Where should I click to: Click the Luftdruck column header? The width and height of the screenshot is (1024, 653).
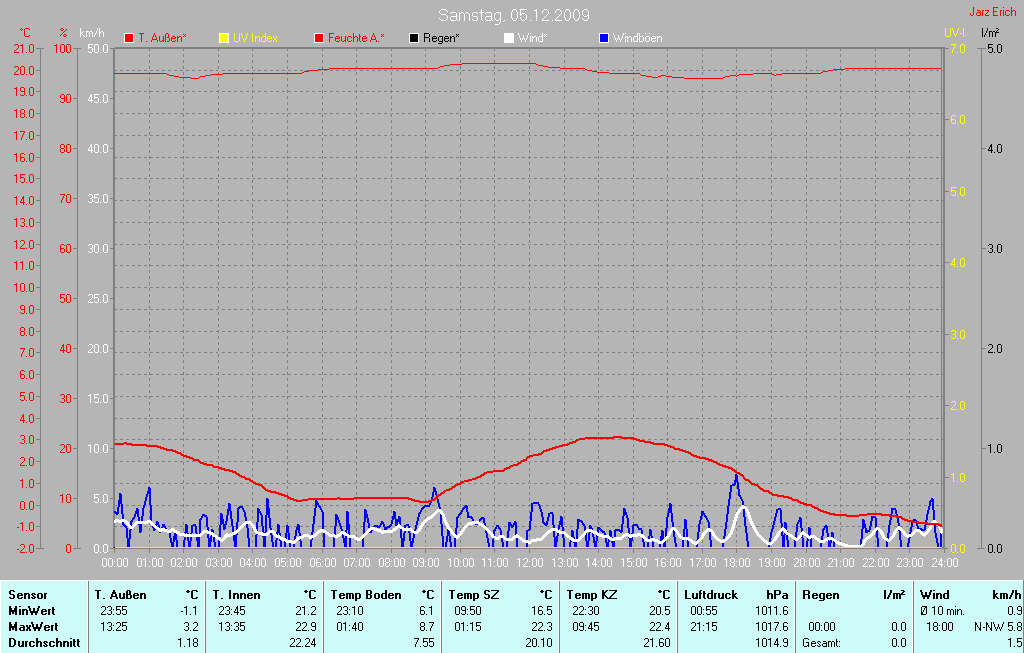[x=711, y=595]
